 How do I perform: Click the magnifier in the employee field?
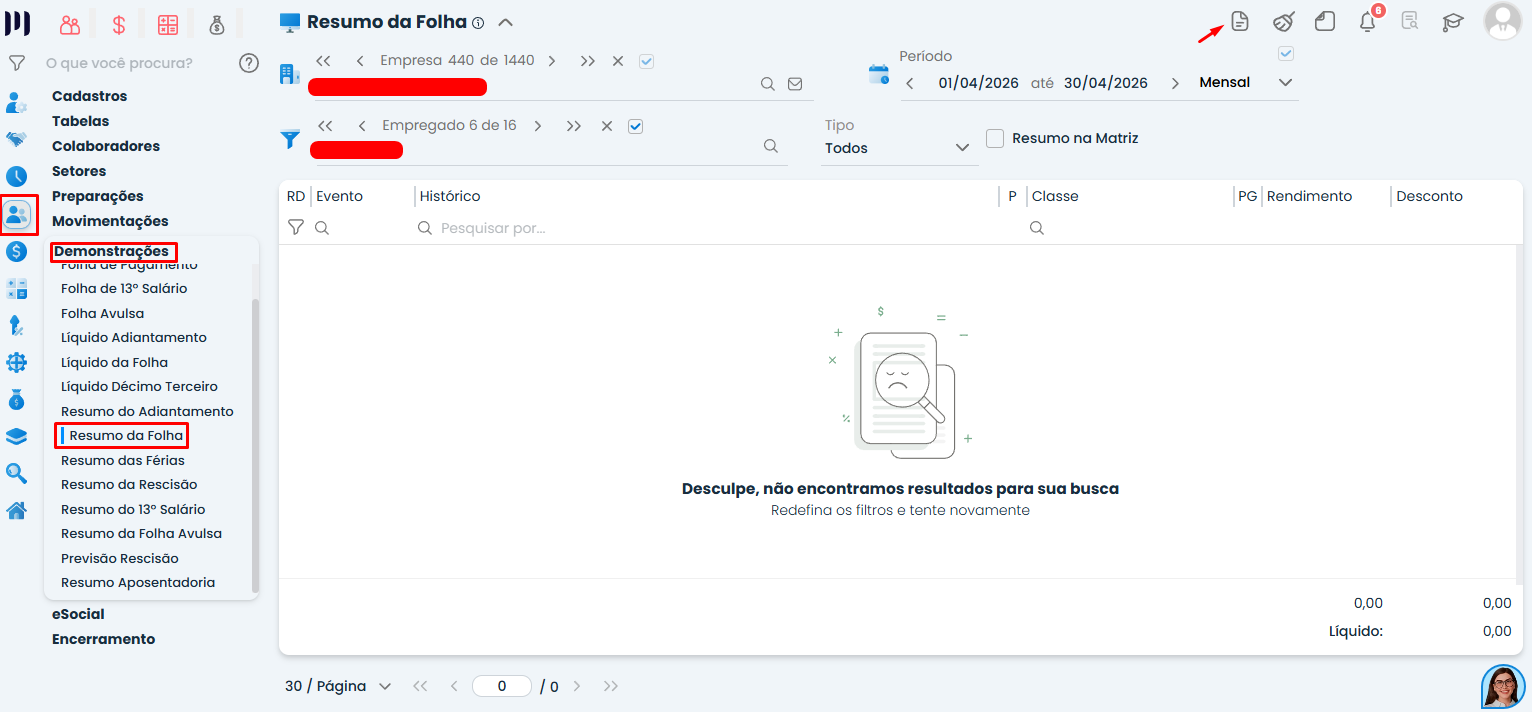pyautogui.click(x=771, y=145)
